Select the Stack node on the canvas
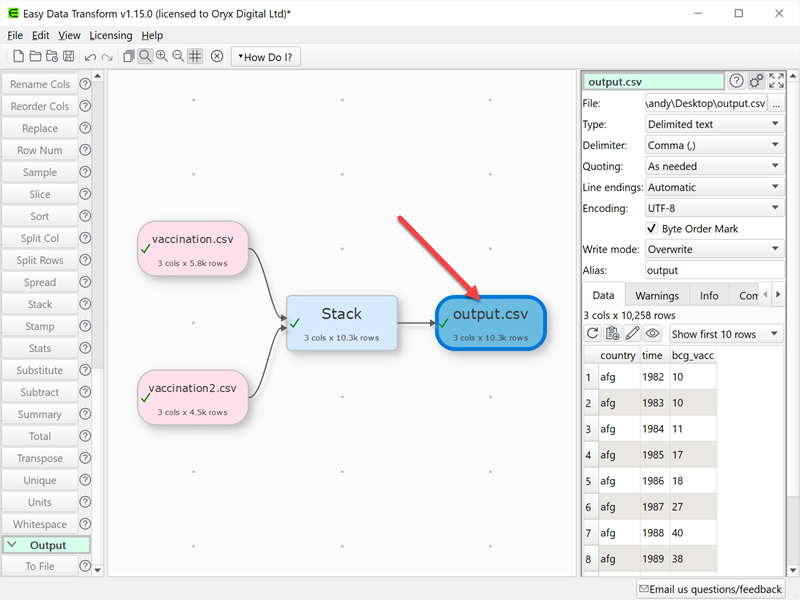800x600 pixels. [x=343, y=322]
